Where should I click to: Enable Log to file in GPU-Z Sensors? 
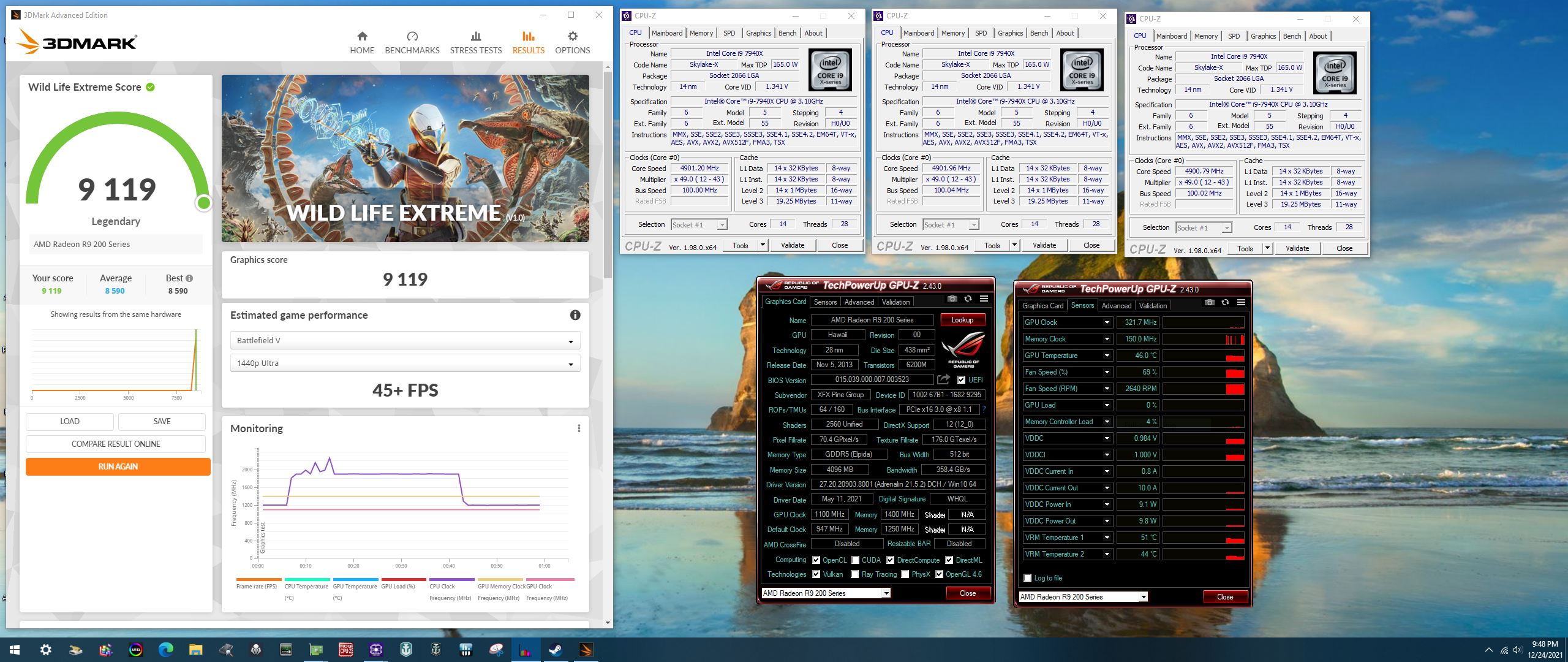pos(1028,578)
